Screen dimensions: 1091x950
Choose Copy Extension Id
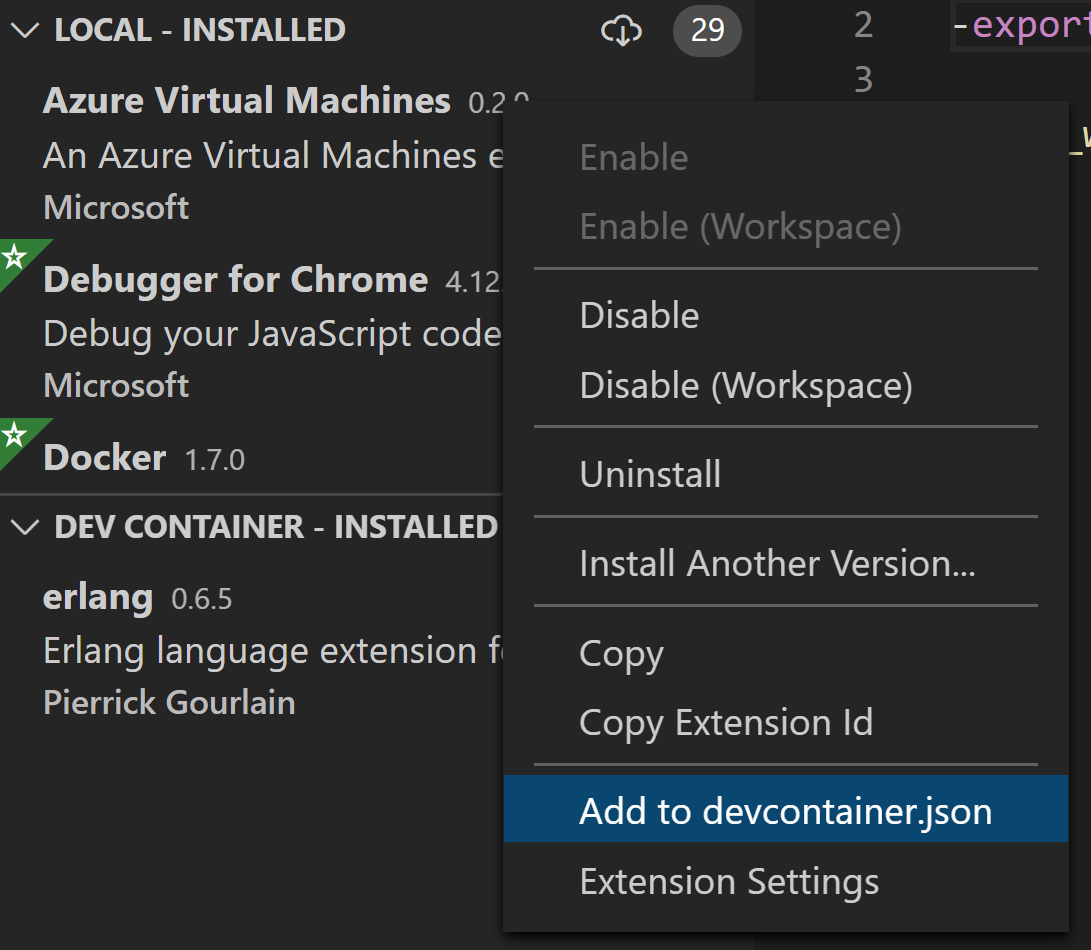pos(726,723)
